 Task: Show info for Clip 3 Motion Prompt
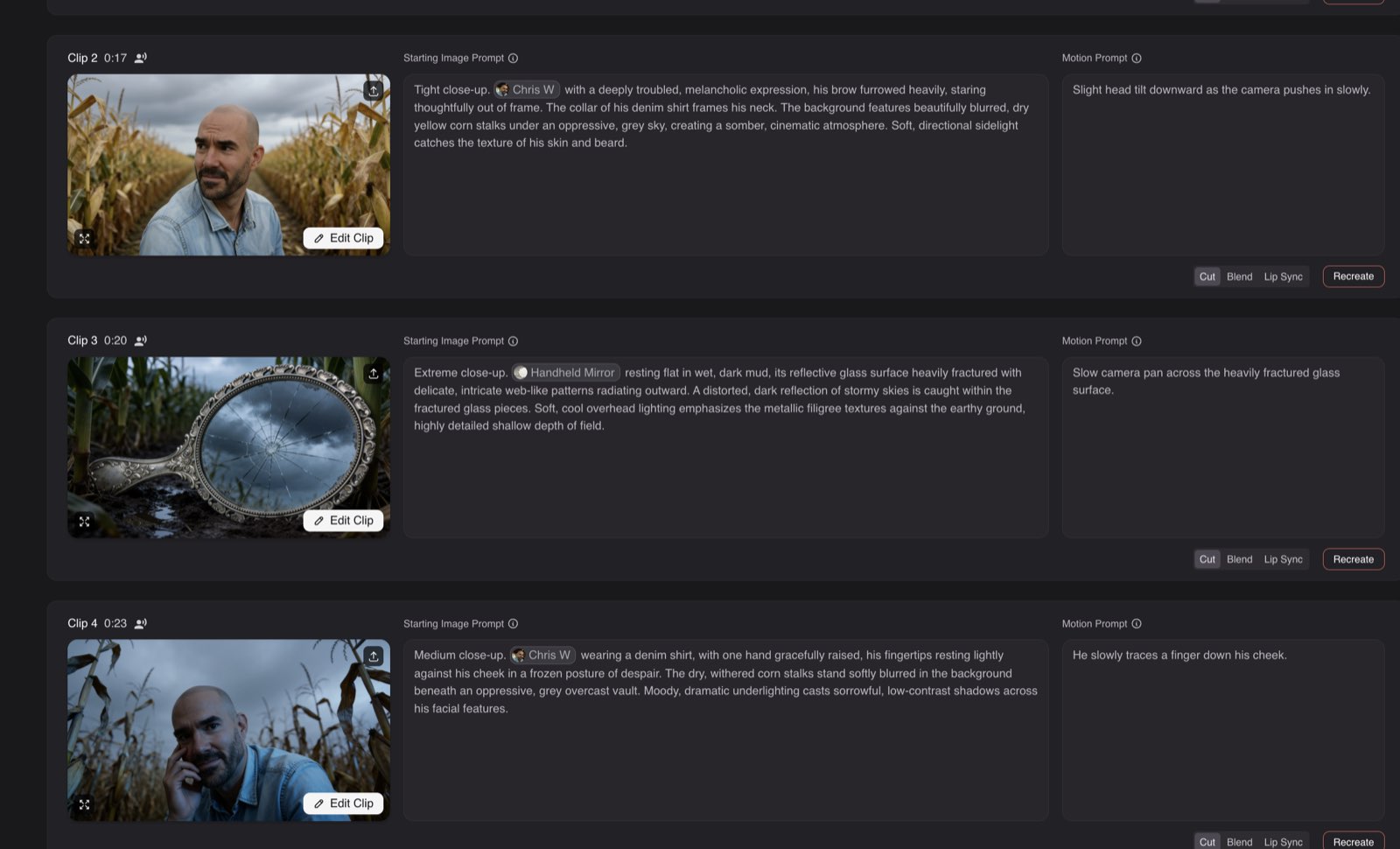click(1137, 341)
